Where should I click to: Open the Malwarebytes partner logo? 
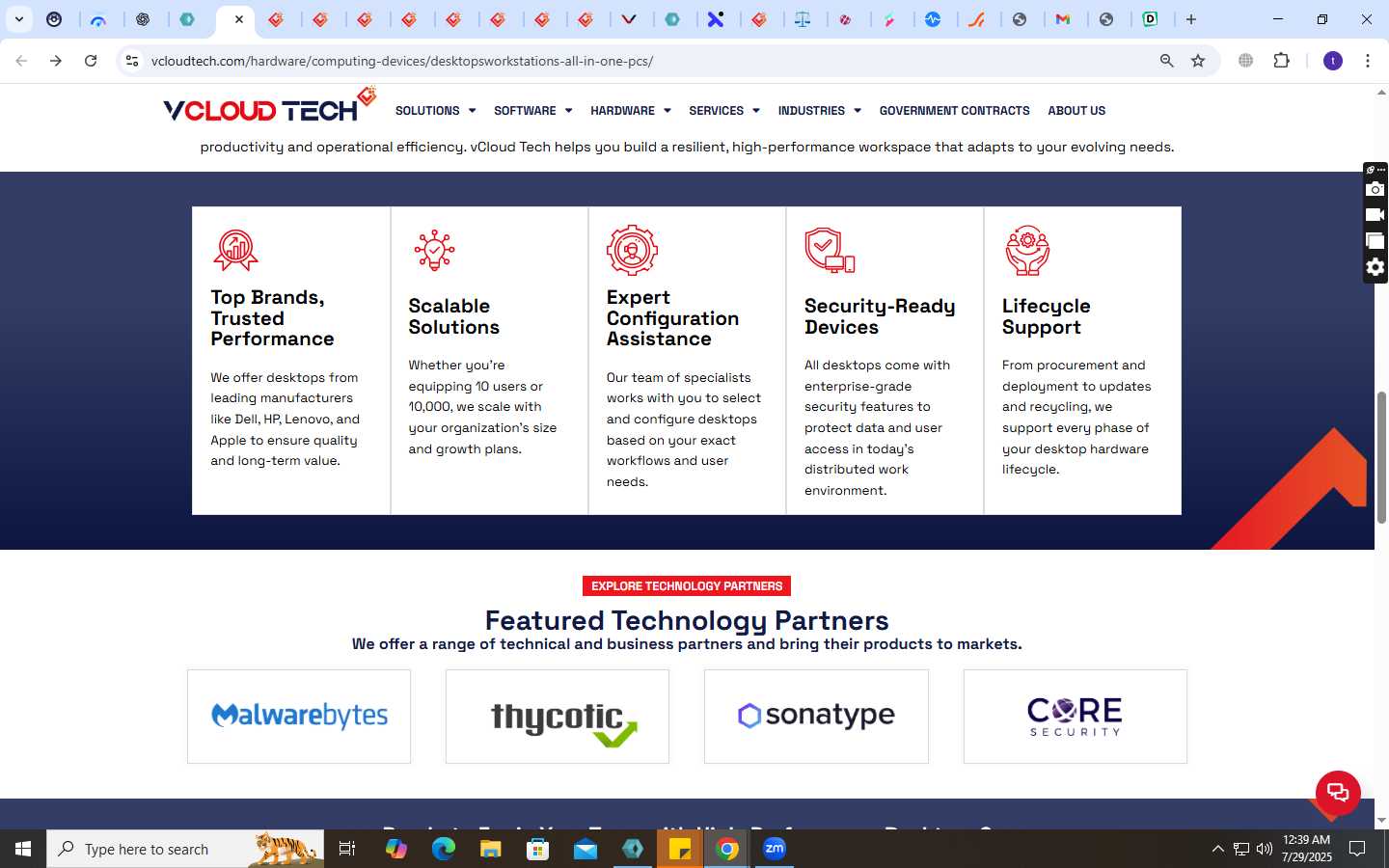pyautogui.click(x=299, y=717)
